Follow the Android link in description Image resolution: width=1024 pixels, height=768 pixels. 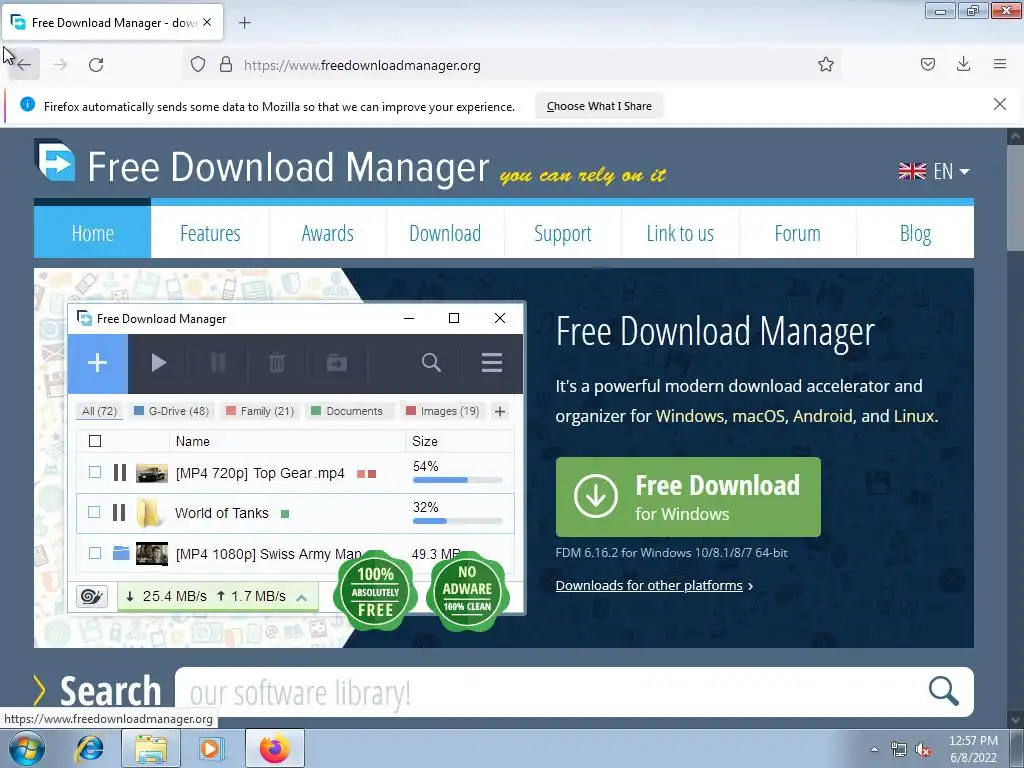tap(823, 416)
